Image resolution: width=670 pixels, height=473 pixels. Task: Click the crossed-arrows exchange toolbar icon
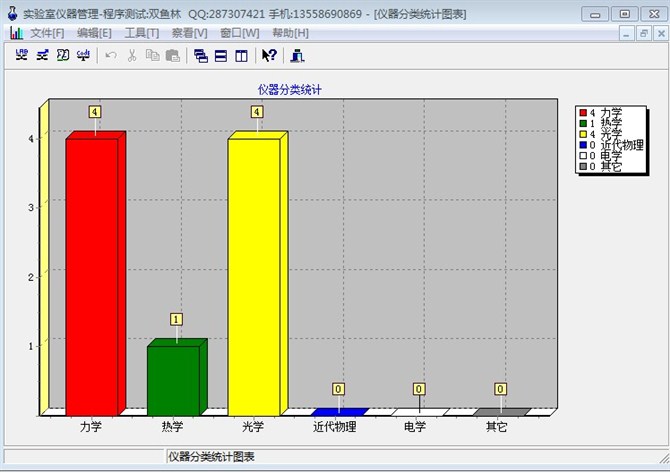point(42,55)
